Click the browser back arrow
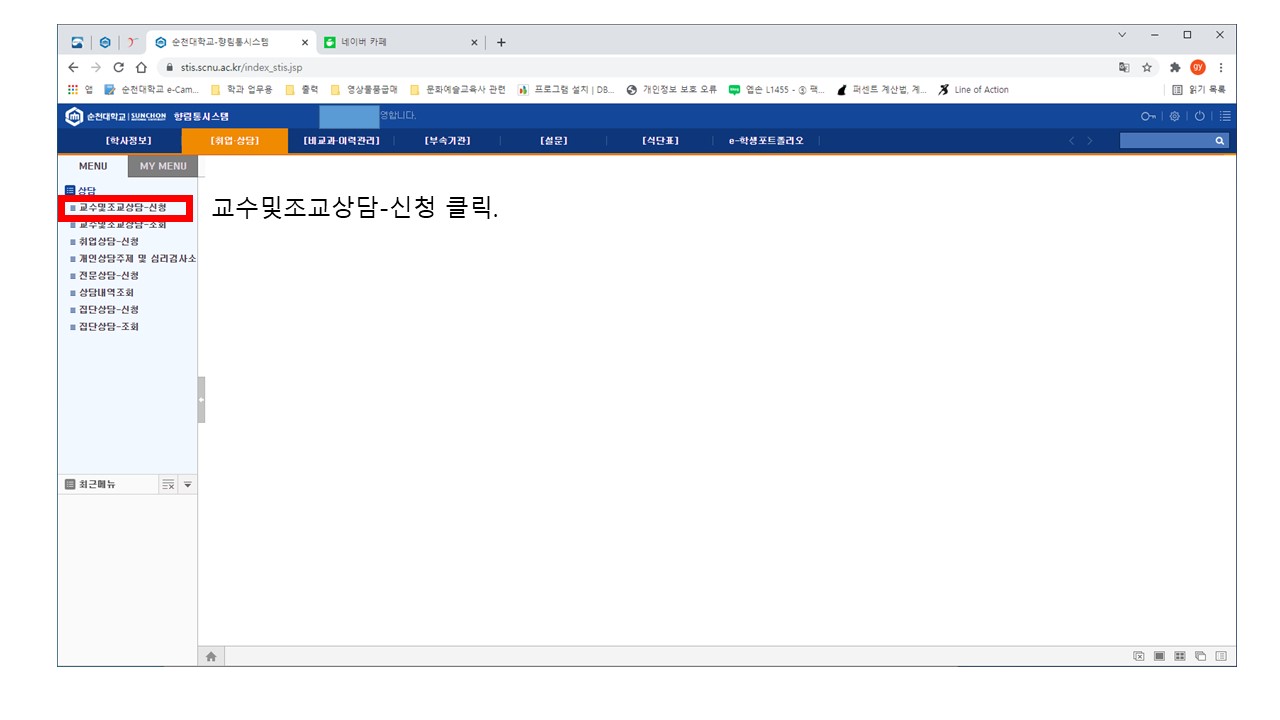Image resolution: width=1280 pixels, height=720 pixels. click(73, 67)
